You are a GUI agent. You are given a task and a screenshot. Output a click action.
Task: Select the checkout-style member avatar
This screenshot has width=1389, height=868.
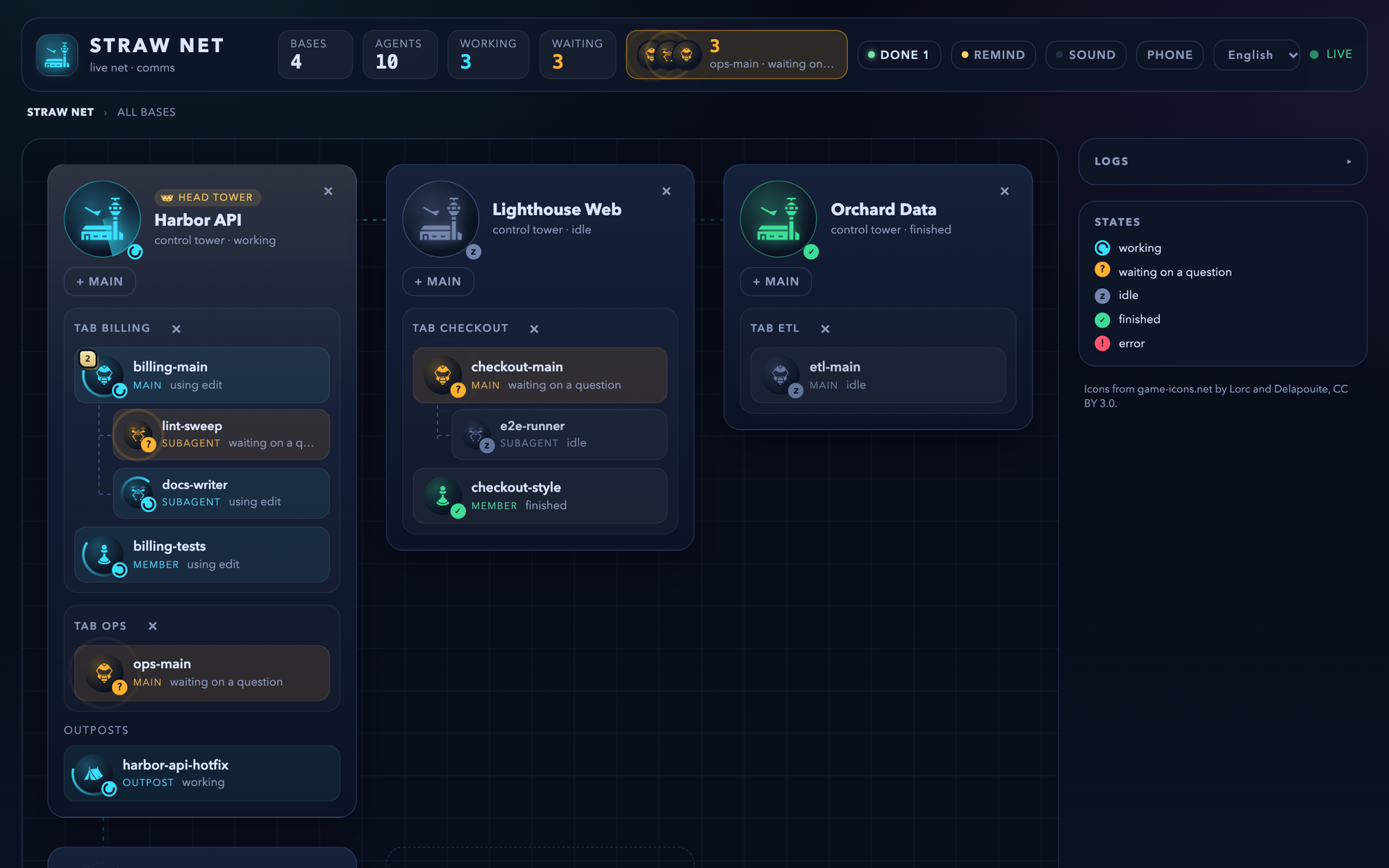coord(442,495)
